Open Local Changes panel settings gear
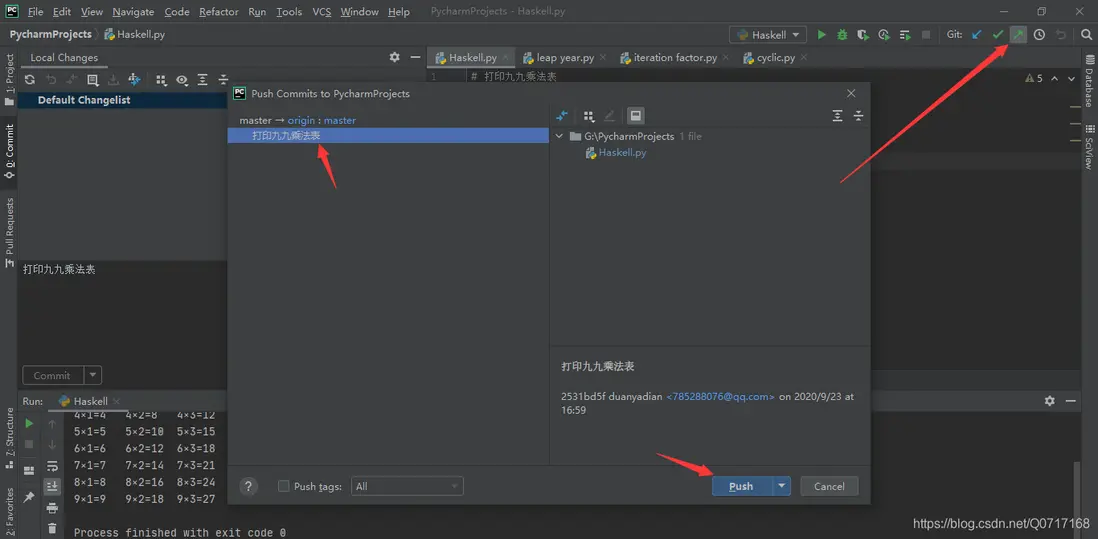Screen dimensions: 1098x539 [394, 57]
